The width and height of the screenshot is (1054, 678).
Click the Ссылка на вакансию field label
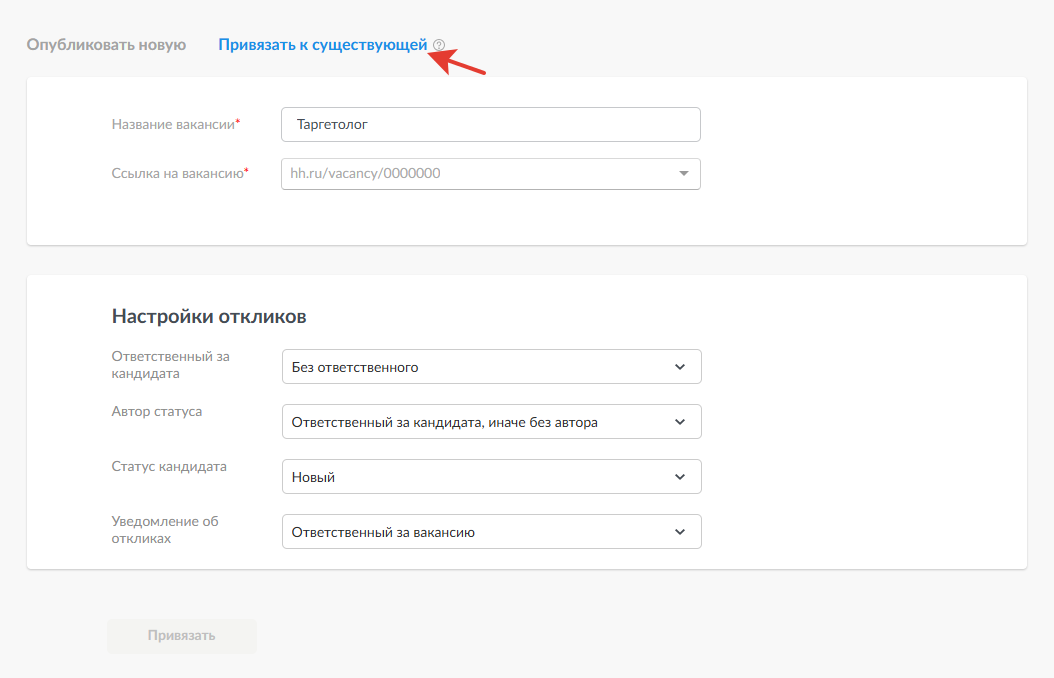point(179,173)
